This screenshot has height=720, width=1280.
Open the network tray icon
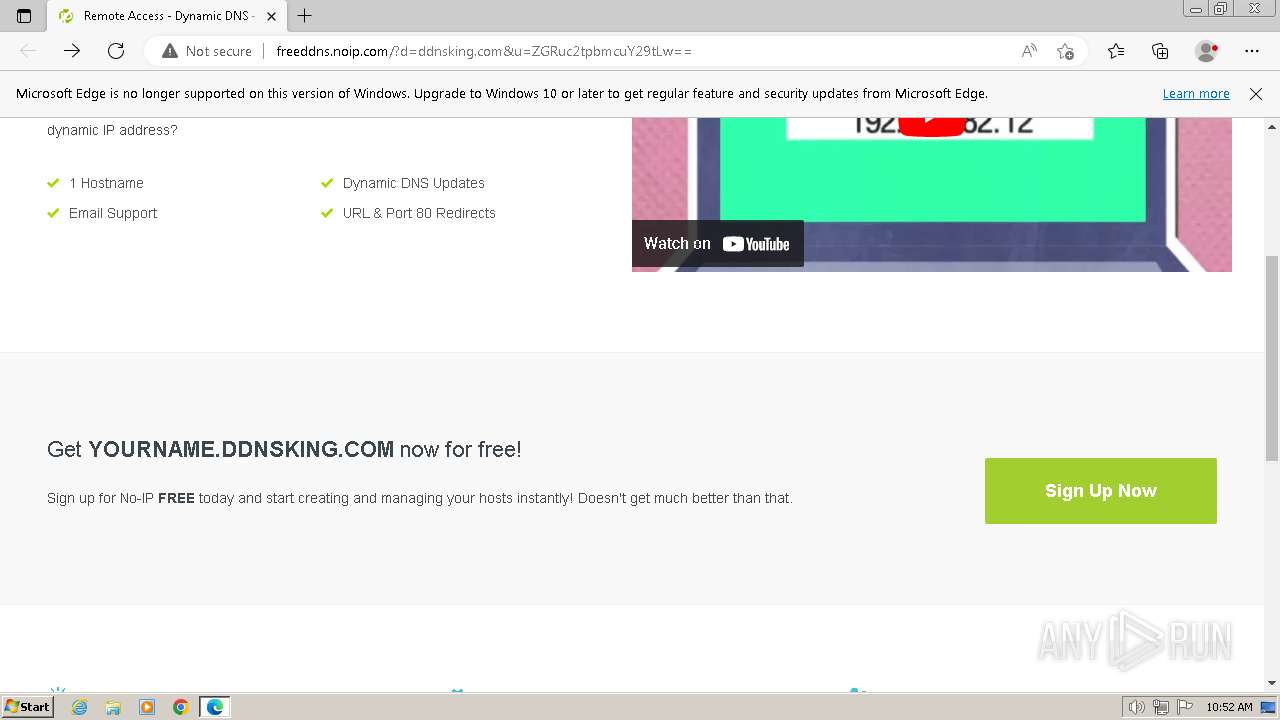click(x=1160, y=707)
